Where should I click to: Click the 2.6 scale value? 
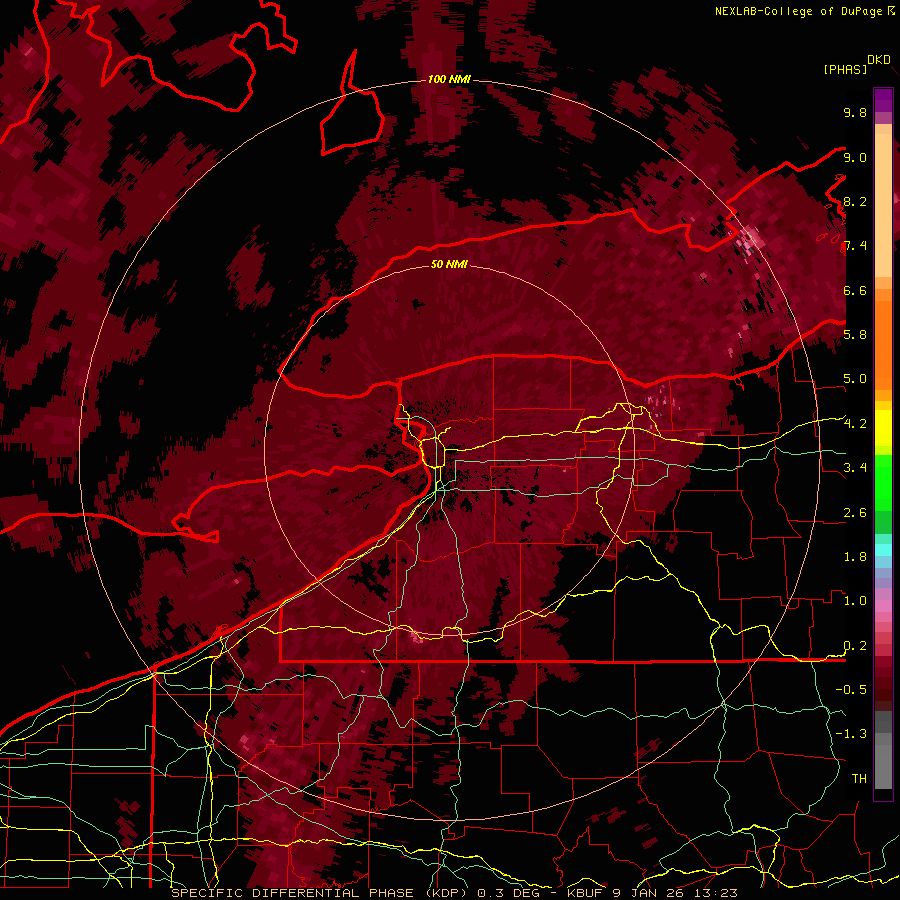click(855, 513)
